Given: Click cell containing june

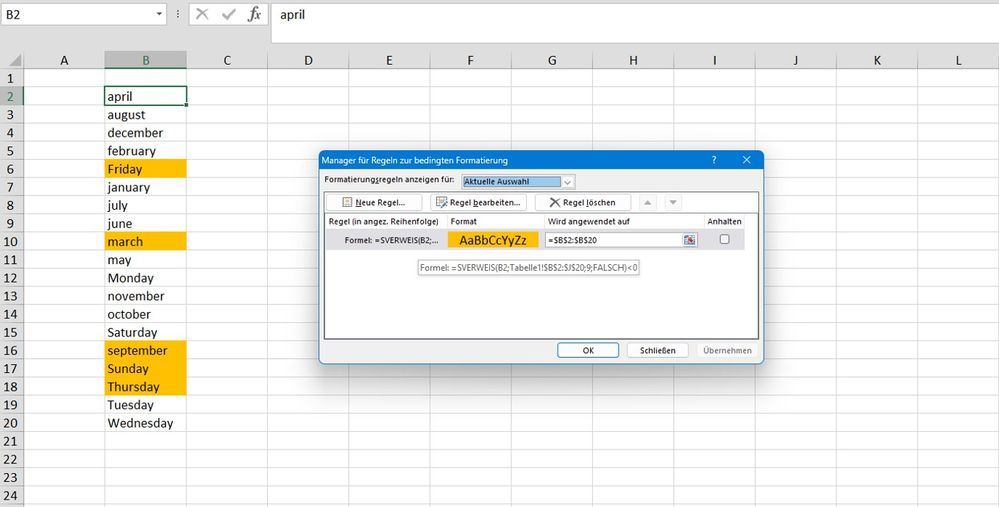Looking at the screenshot, I should [146, 224].
